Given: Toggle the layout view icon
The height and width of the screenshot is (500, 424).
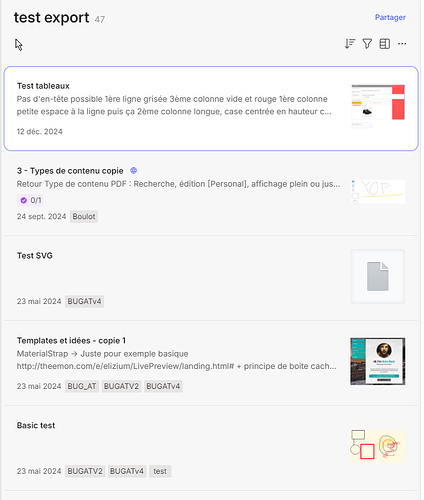Looking at the screenshot, I should pos(384,44).
